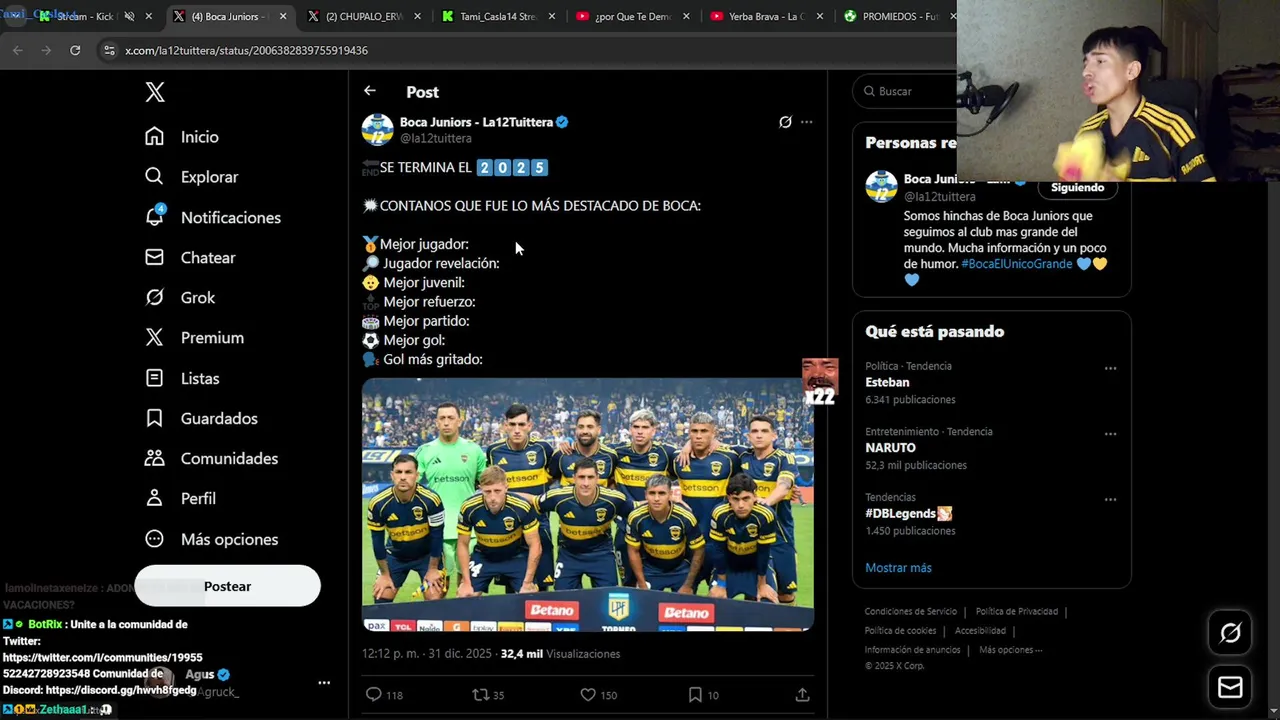Open Grok from the sidebar

click(180, 297)
